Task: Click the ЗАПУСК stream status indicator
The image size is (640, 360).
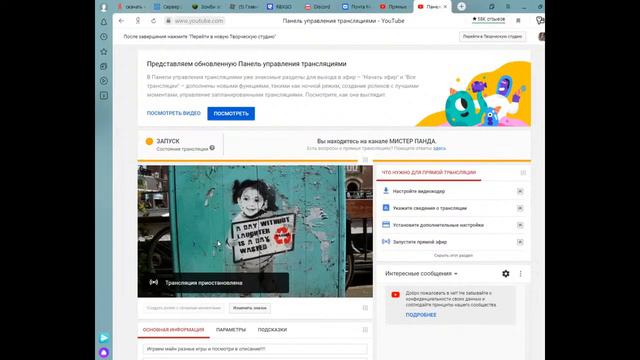Action: [x=168, y=141]
